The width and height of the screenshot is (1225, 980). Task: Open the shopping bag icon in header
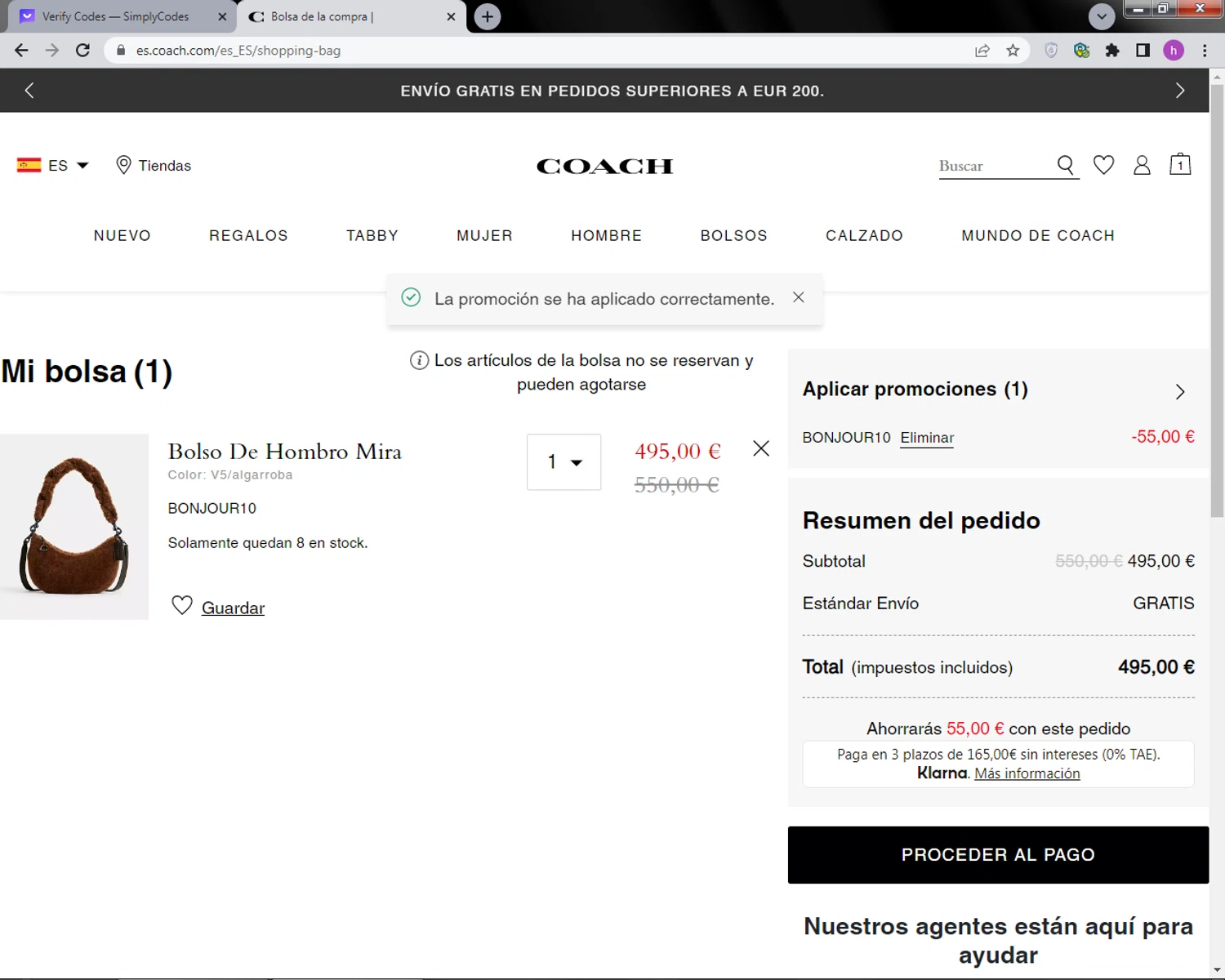point(1180,164)
